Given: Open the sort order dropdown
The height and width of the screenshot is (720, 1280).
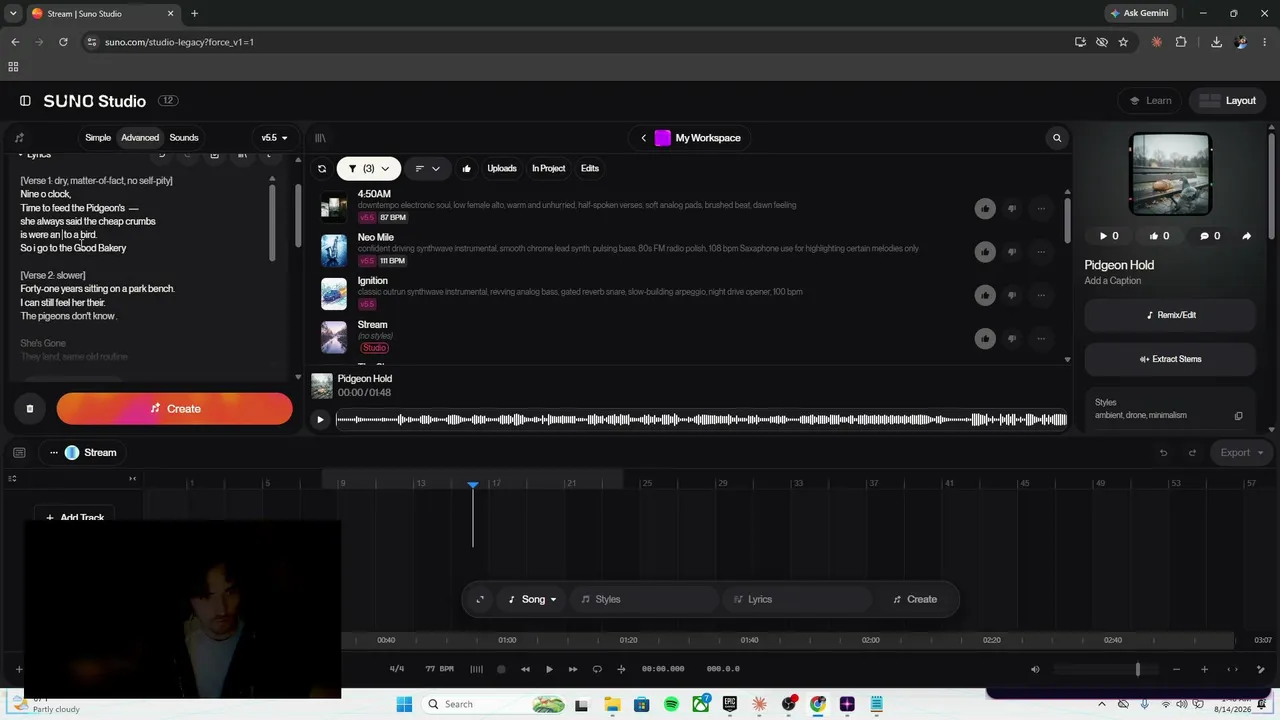Looking at the screenshot, I should coord(427,169).
